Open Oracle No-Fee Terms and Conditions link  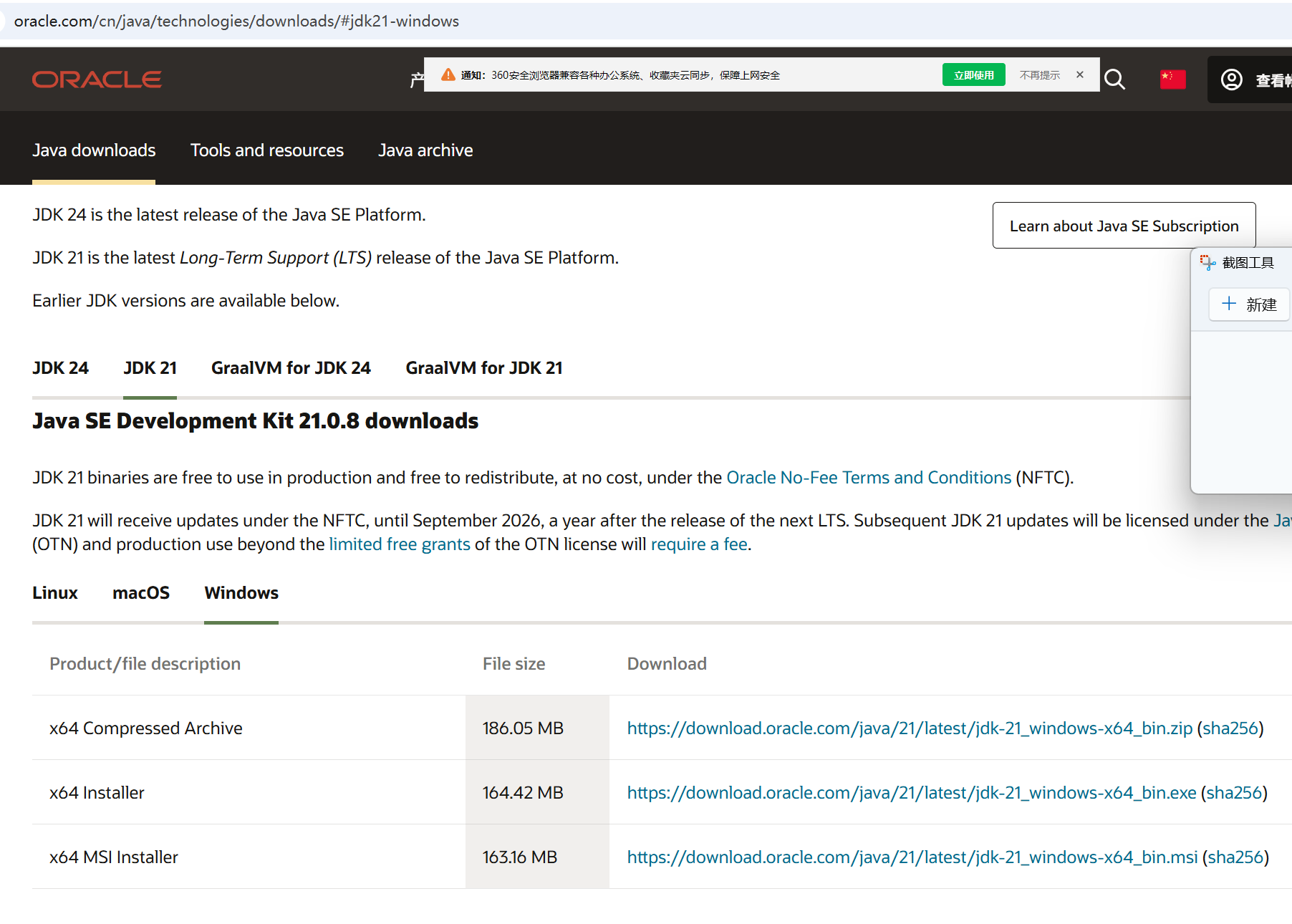[869, 478]
